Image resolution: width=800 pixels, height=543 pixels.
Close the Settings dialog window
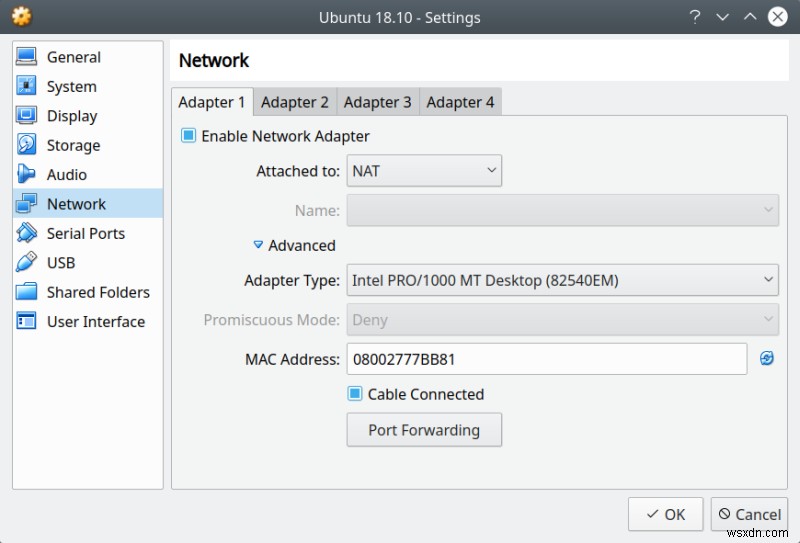pos(778,17)
